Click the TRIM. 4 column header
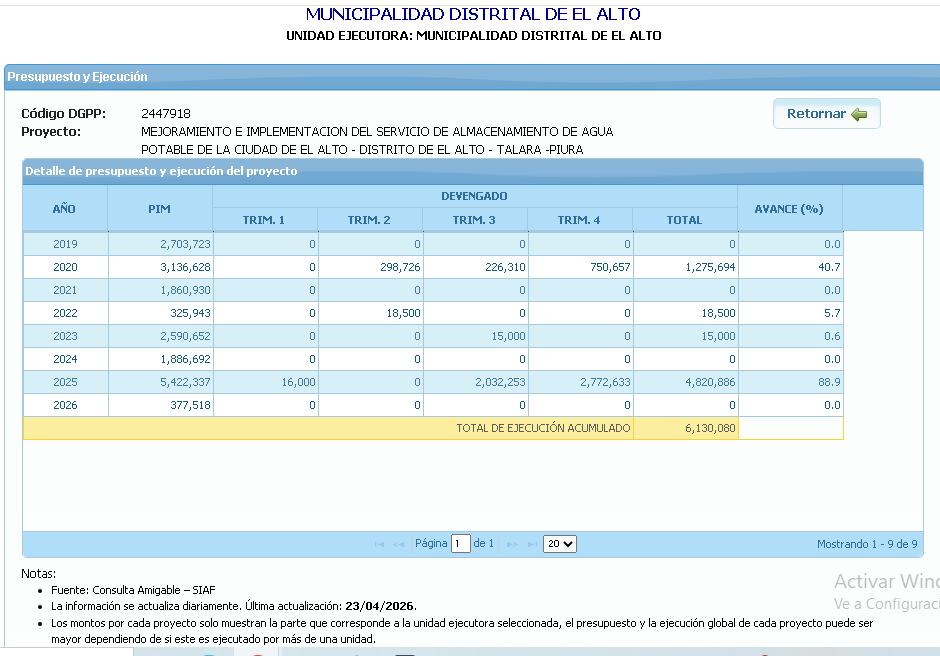 [579, 220]
